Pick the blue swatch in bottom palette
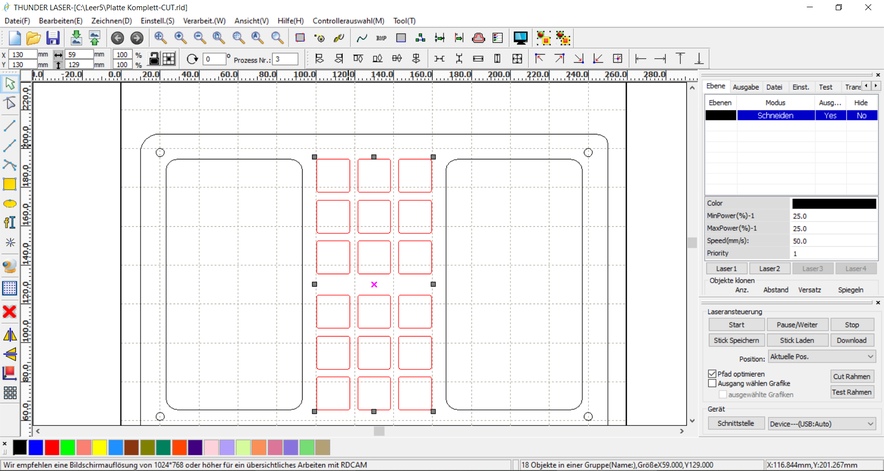The image size is (884, 471). [x=36, y=448]
